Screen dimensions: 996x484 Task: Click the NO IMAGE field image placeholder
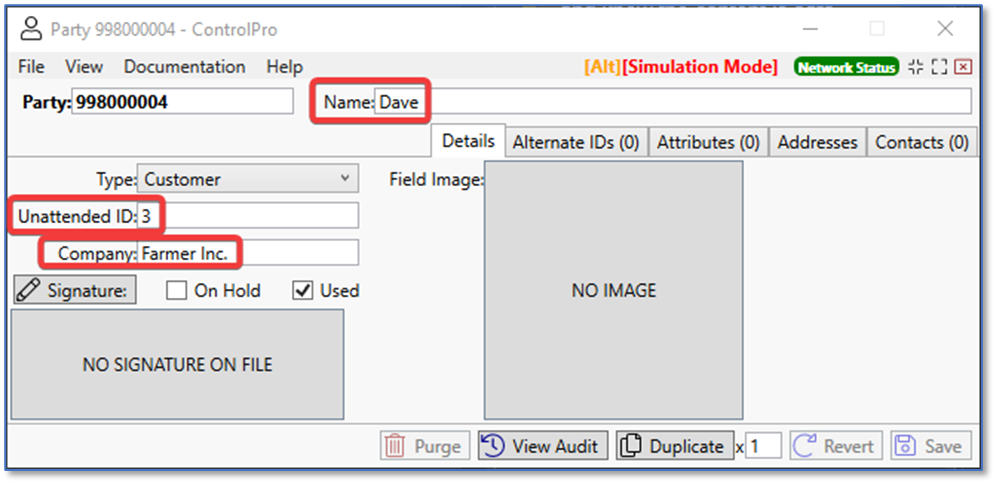click(613, 290)
